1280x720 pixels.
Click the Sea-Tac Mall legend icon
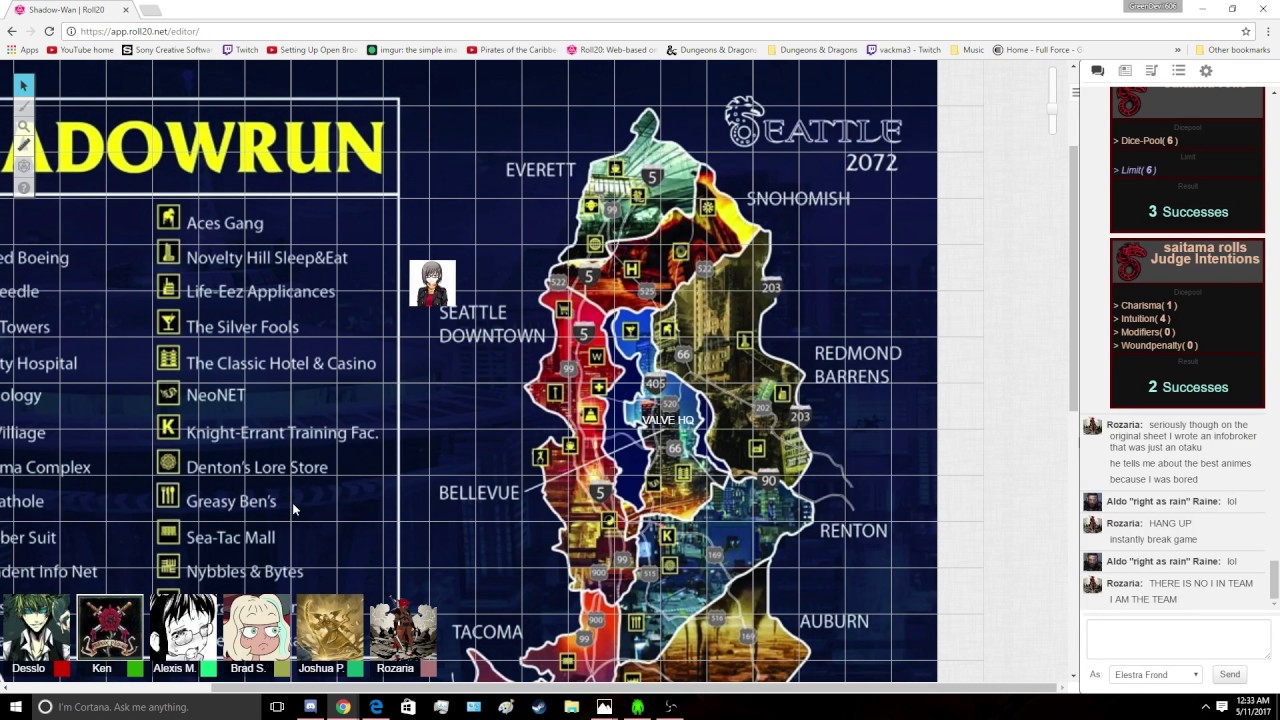[x=168, y=532]
